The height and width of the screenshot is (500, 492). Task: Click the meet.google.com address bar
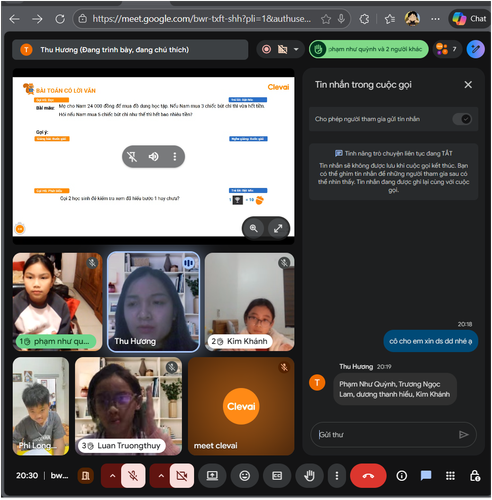pyautogui.click(x=201, y=19)
